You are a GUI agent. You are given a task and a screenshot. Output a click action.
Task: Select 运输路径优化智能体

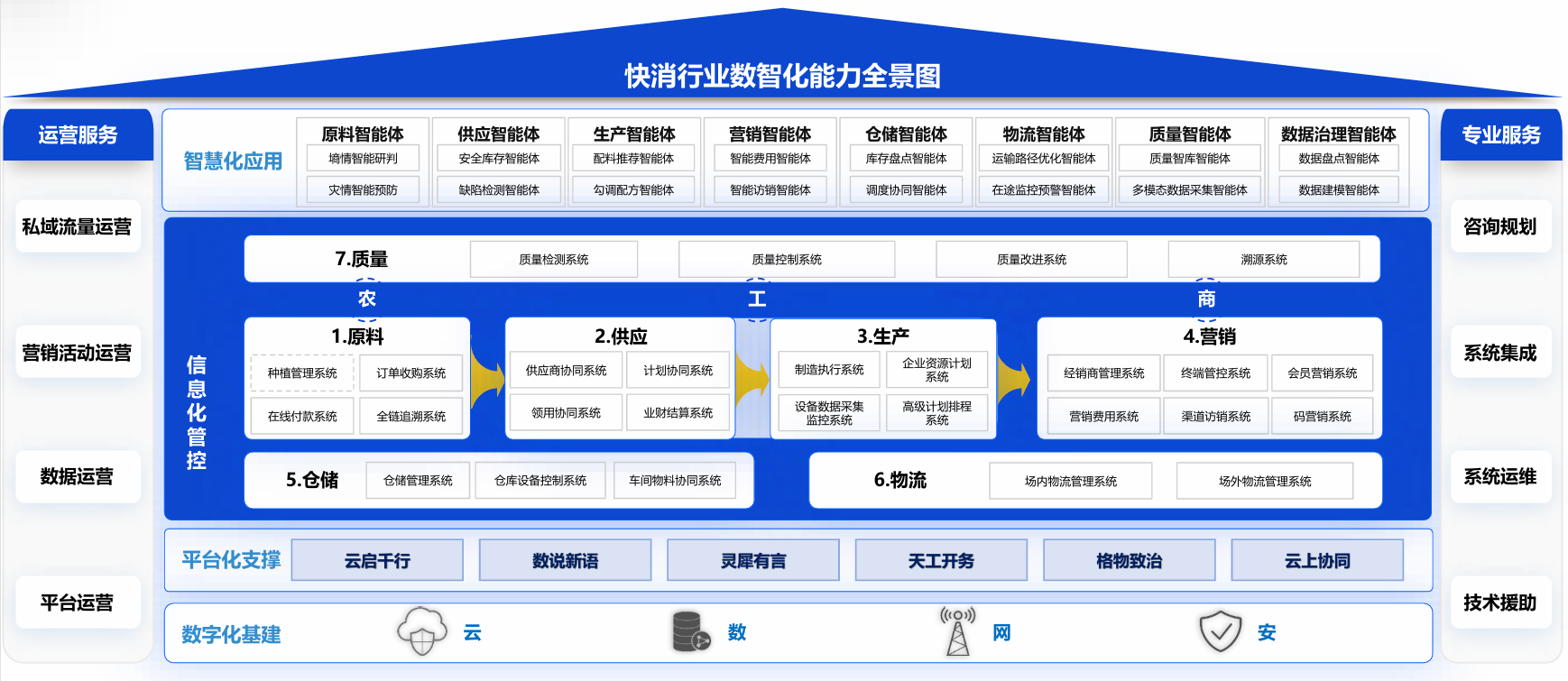click(1044, 159)
